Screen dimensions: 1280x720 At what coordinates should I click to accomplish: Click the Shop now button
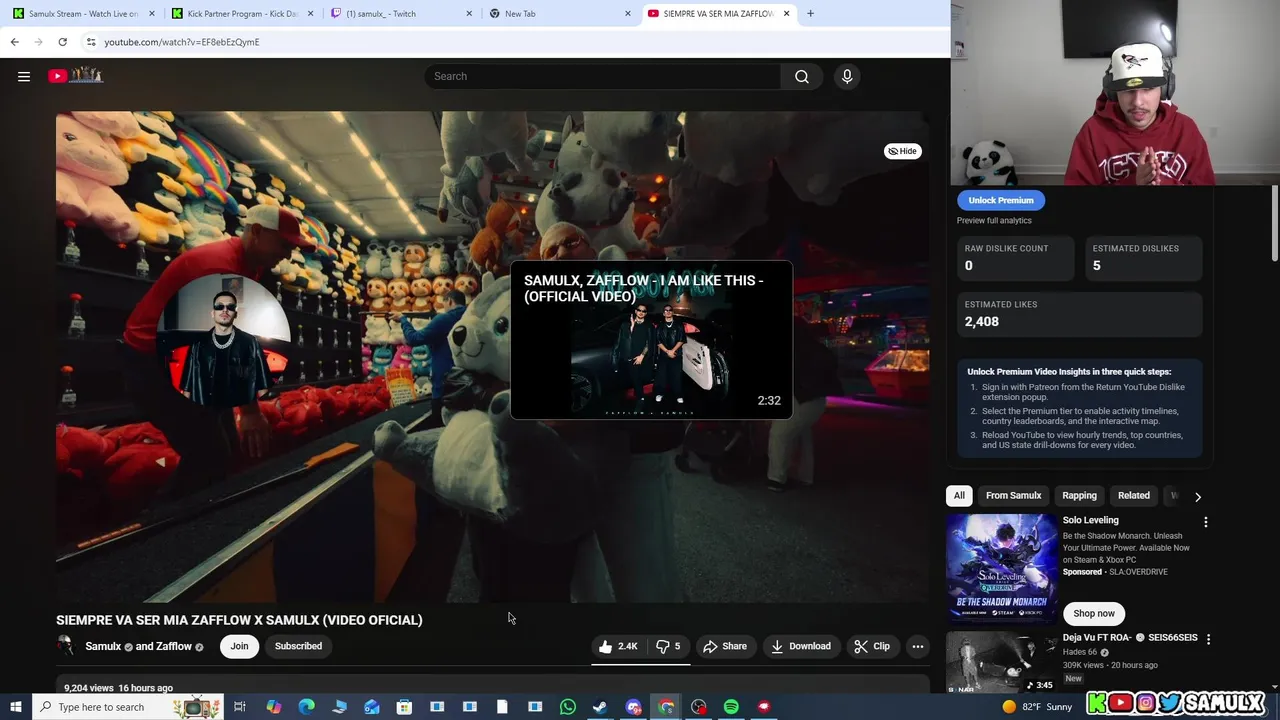[1094, 614]
